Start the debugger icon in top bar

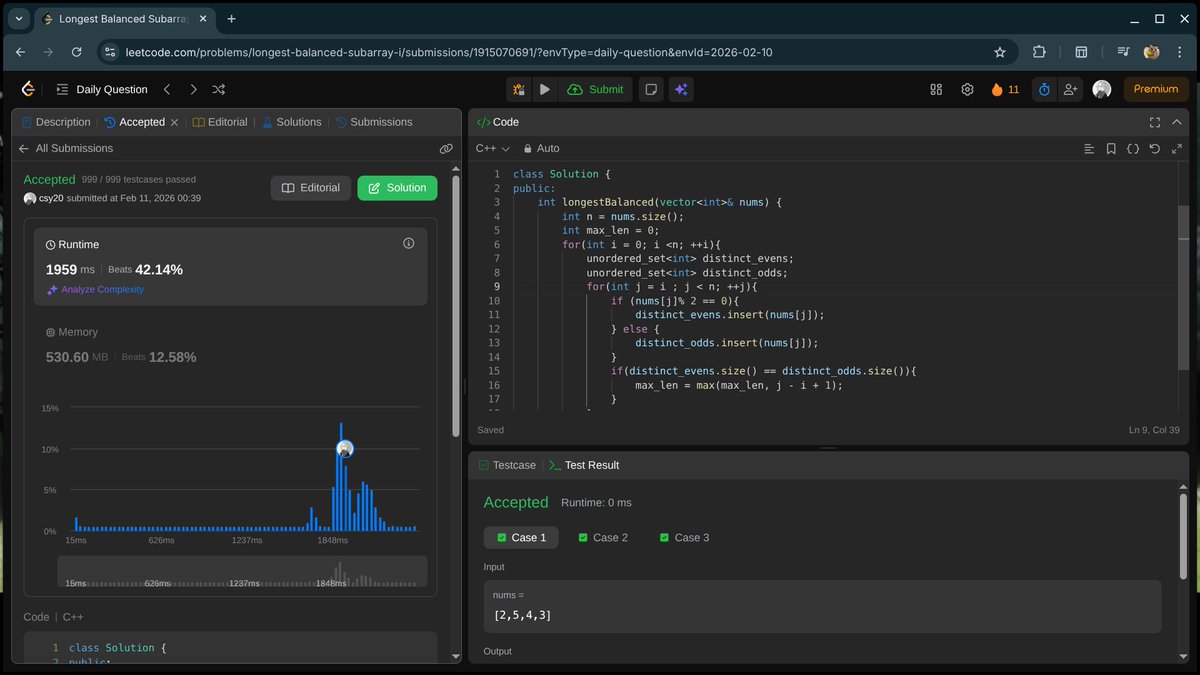click(519, 89)
